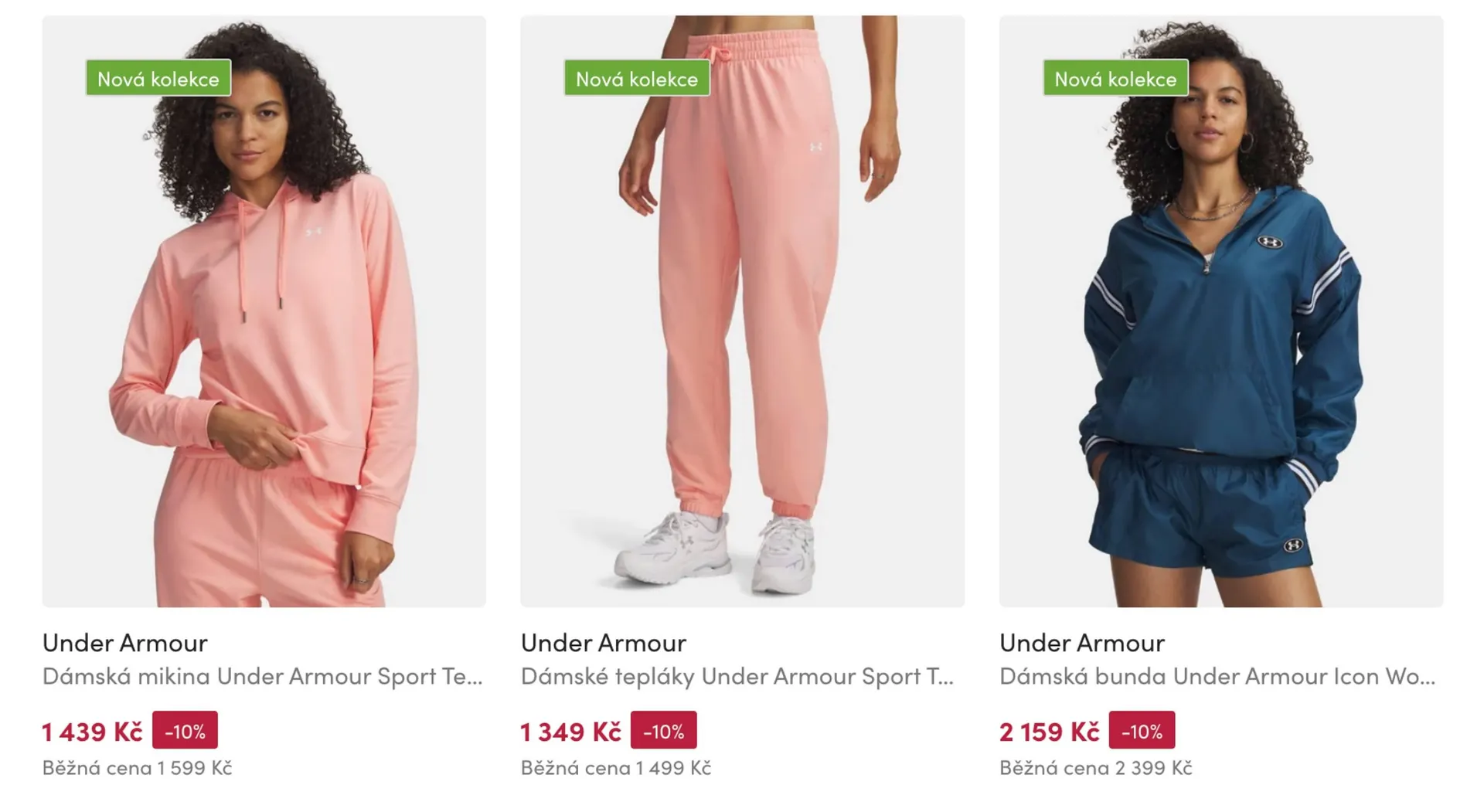This screenshot has width=1484, height=812.
Task: Click the 1 349 Kč sale price
Action: [x=570, y=732]
